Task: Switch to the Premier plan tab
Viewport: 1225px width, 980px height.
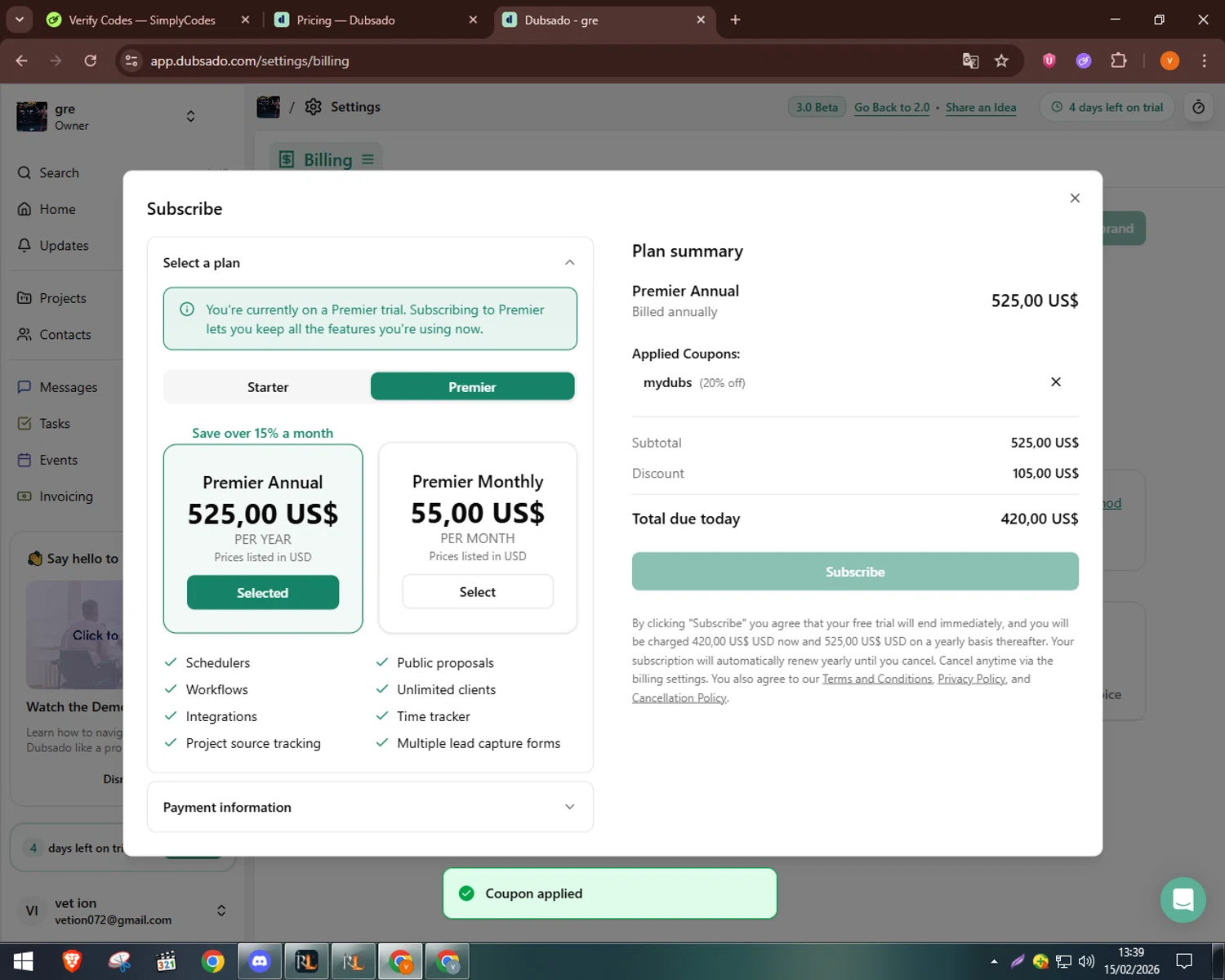Action: coord(472,387)
